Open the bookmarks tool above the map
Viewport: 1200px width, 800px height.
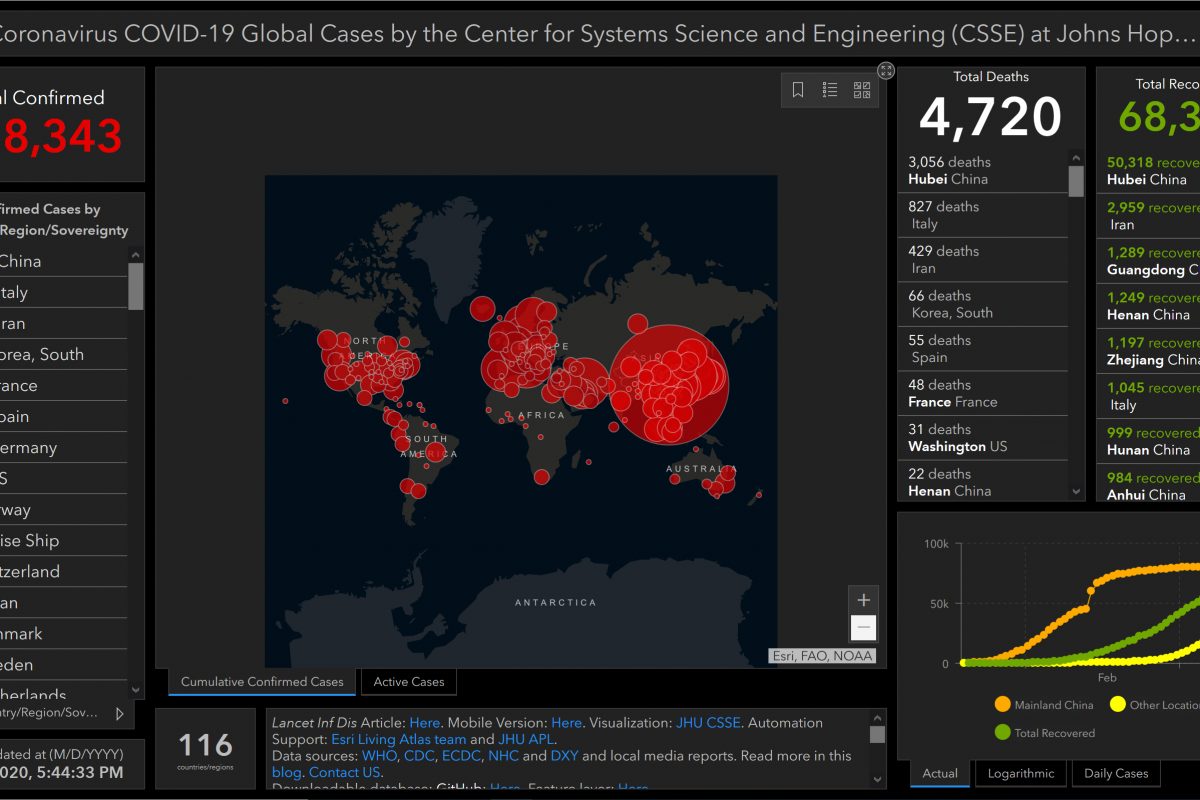click(x=797, y=90)
